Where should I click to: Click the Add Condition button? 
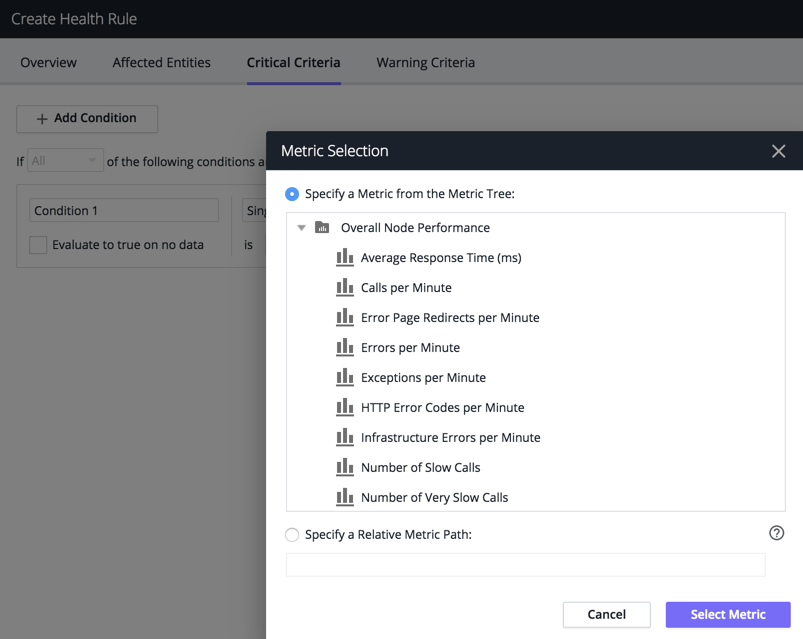click(x=87, y=119)
